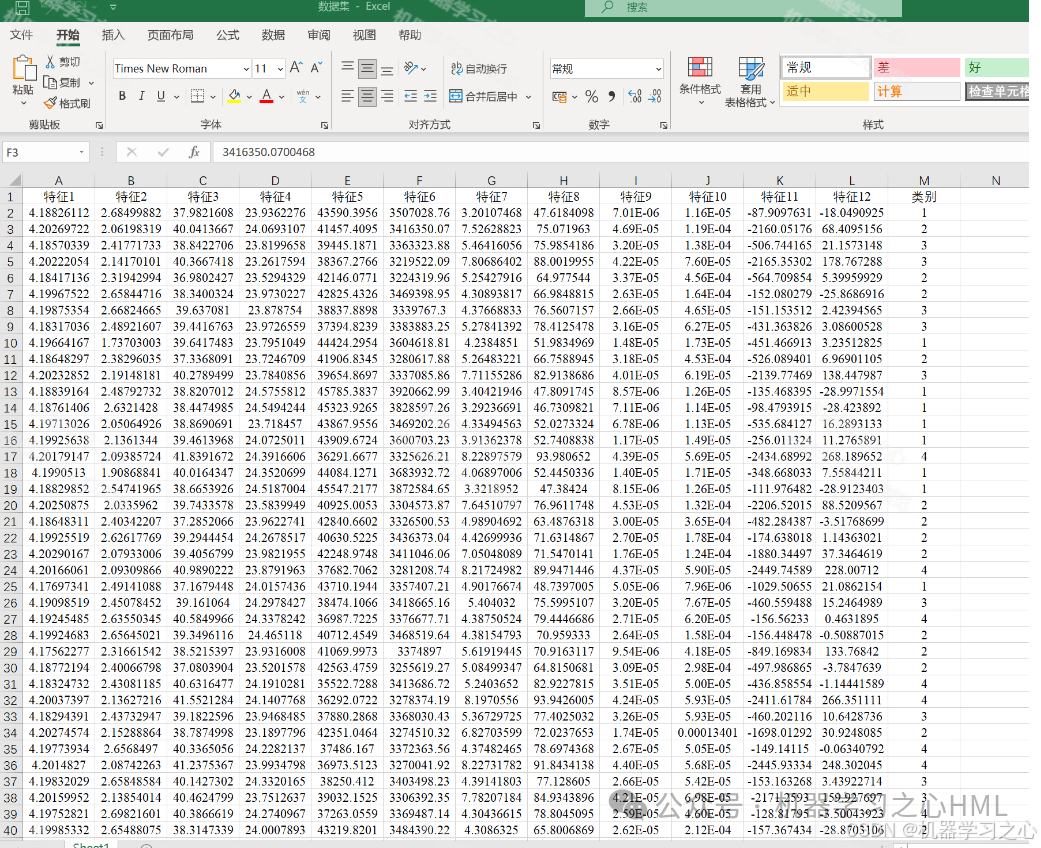Image resolution: width=1041 pixels, height=848 pixels.
Task: Expand the font color dropdown arrow
Action: pos(282,97)
